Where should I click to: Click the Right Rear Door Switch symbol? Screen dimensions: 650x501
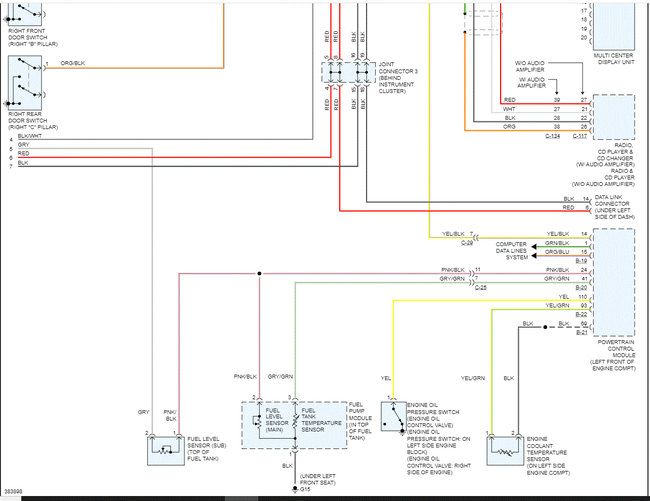tap(25, 82)
